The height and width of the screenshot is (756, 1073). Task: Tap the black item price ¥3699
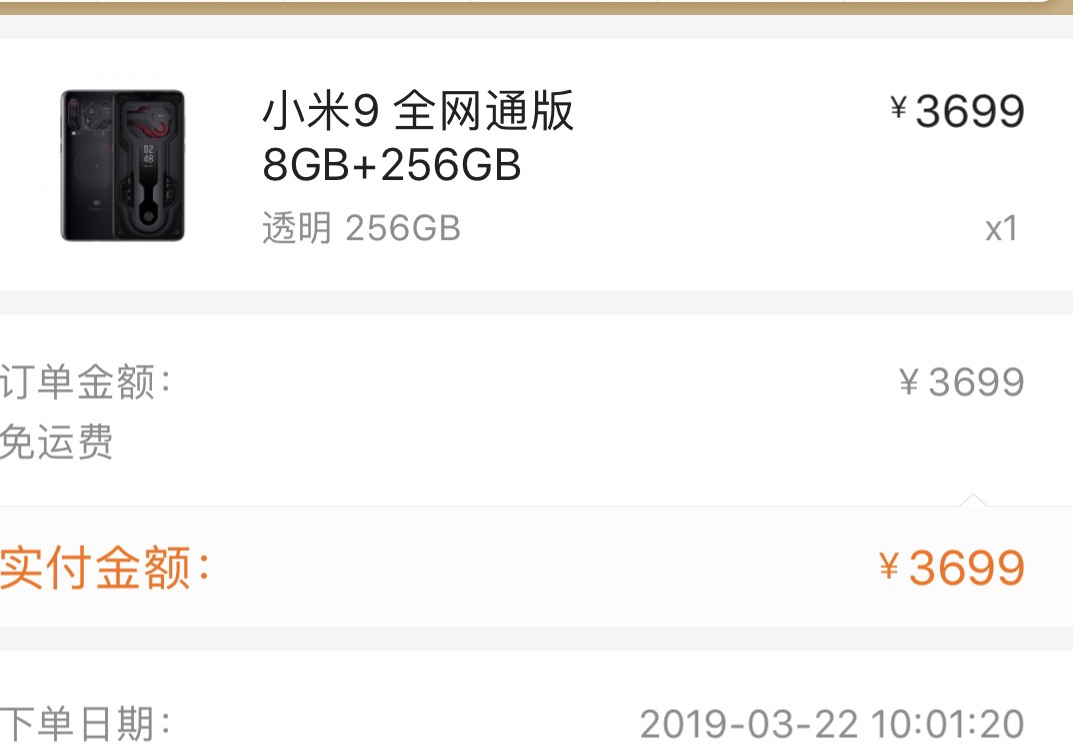click(957, 111)
